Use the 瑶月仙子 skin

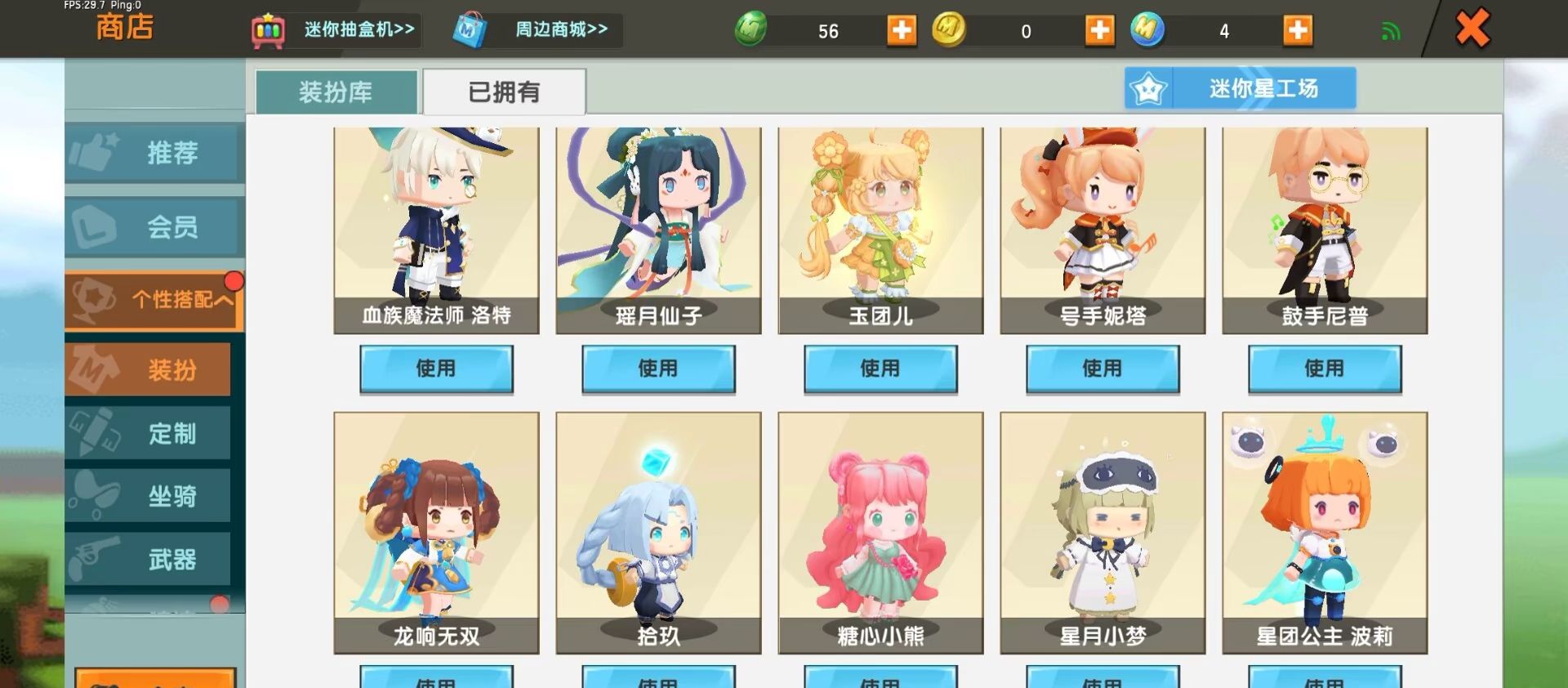tap(658, 369)
